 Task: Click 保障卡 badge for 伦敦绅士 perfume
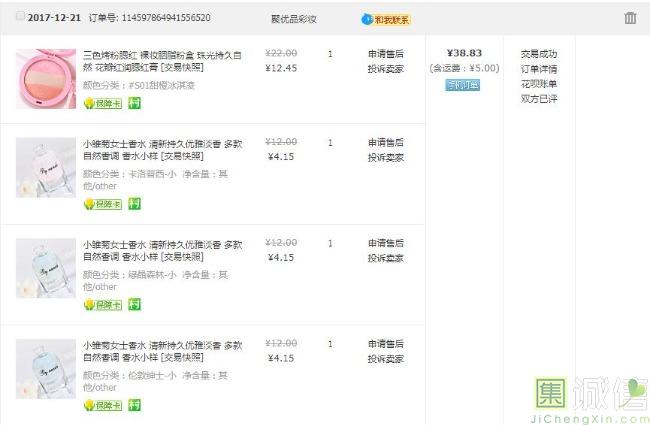click(103, 405)
